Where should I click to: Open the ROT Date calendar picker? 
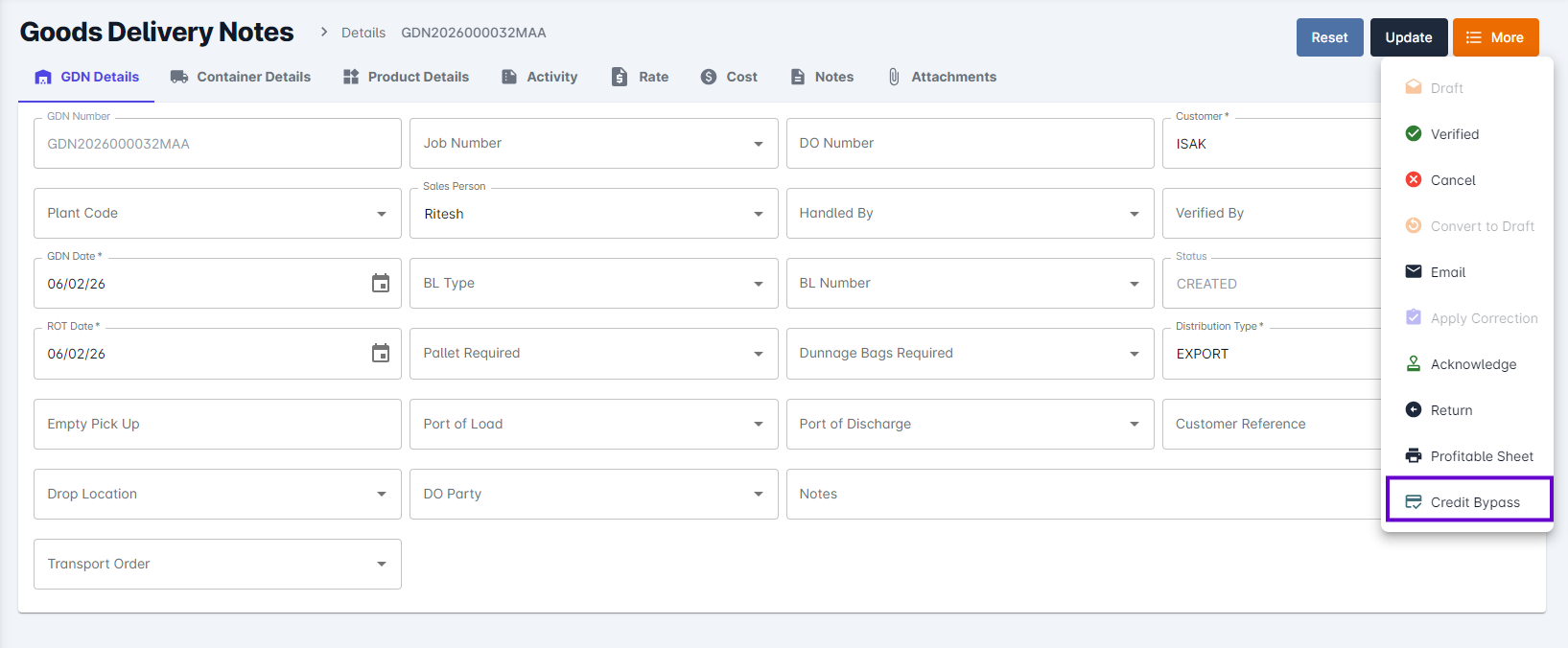coord(381,353)
